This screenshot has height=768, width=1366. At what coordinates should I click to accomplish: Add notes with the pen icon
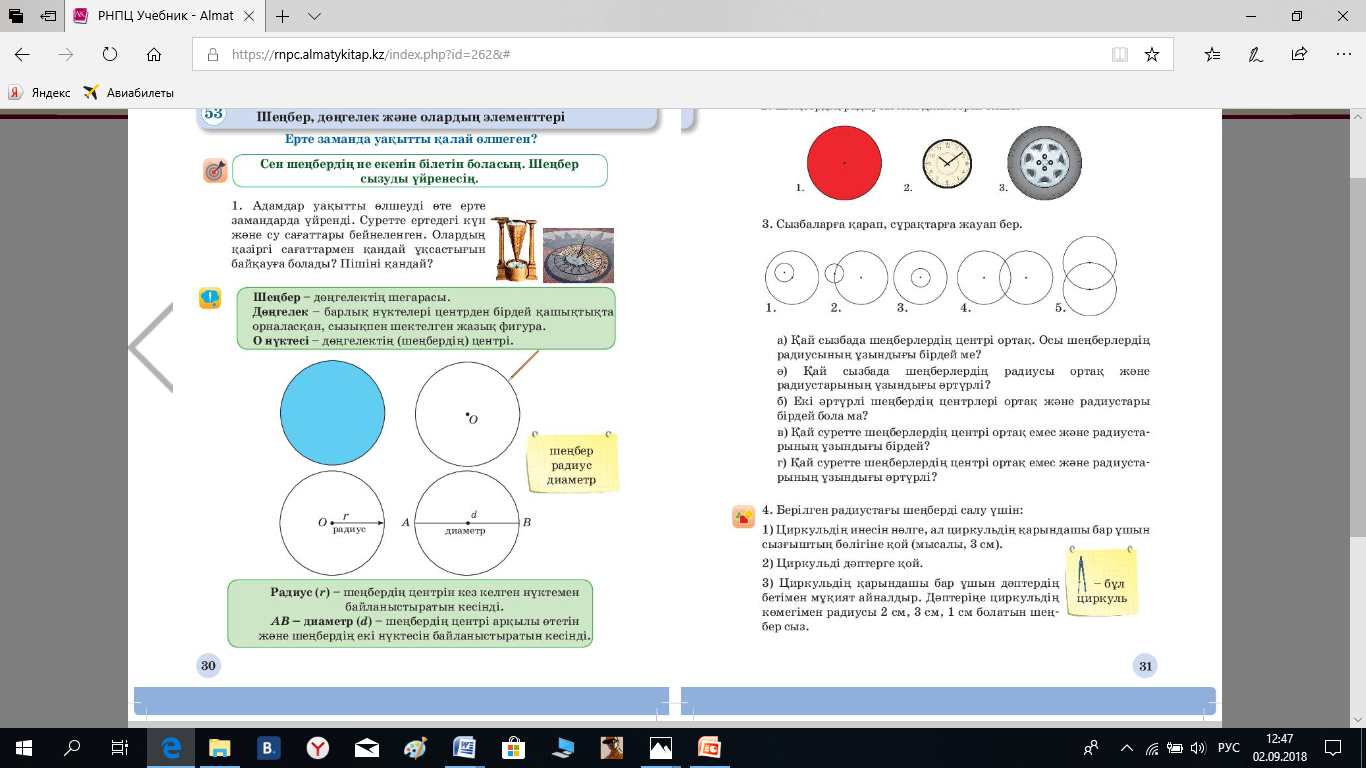[x=1257, y=55]
